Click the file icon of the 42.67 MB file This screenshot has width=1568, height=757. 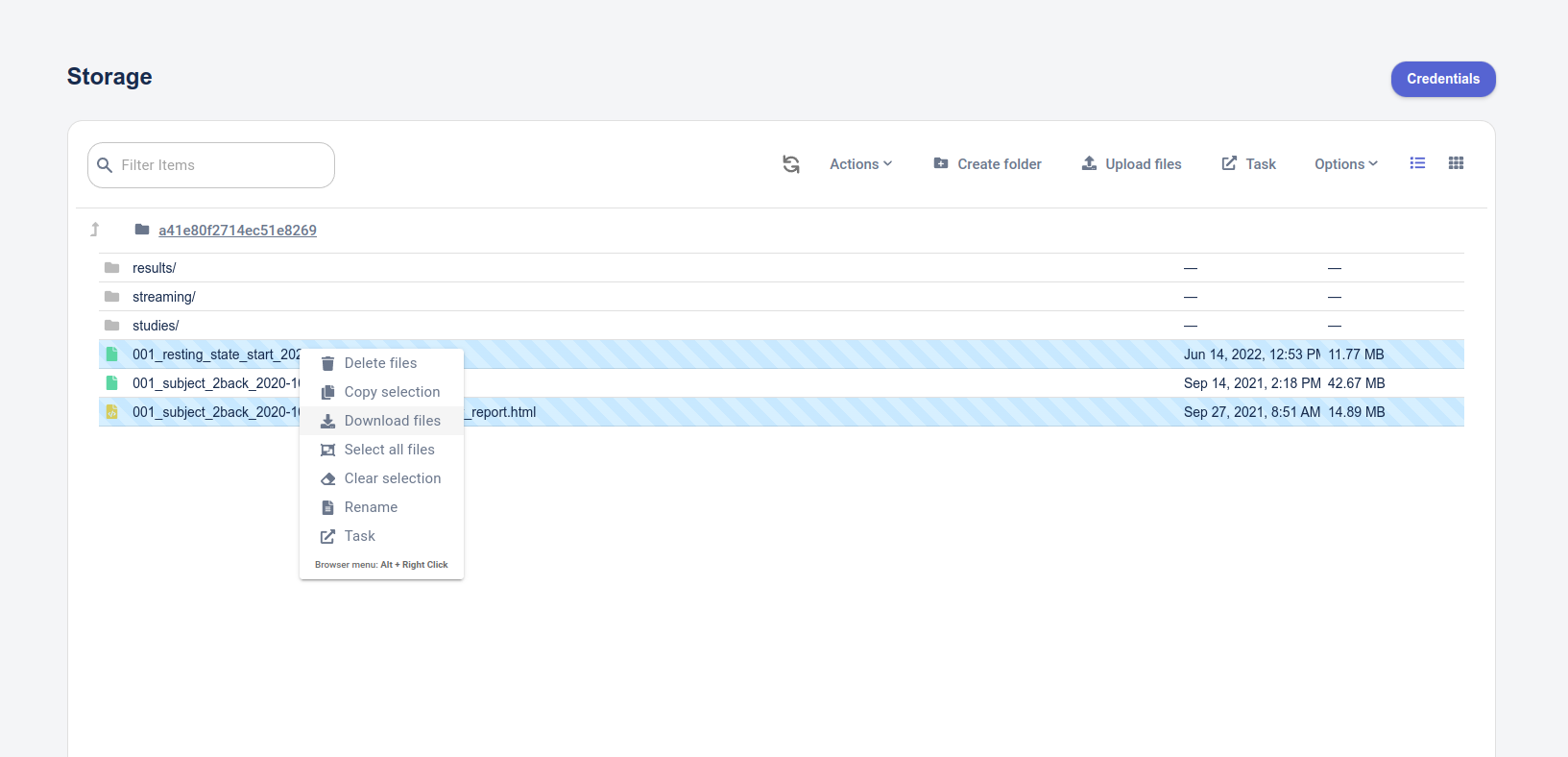[111, 383]
